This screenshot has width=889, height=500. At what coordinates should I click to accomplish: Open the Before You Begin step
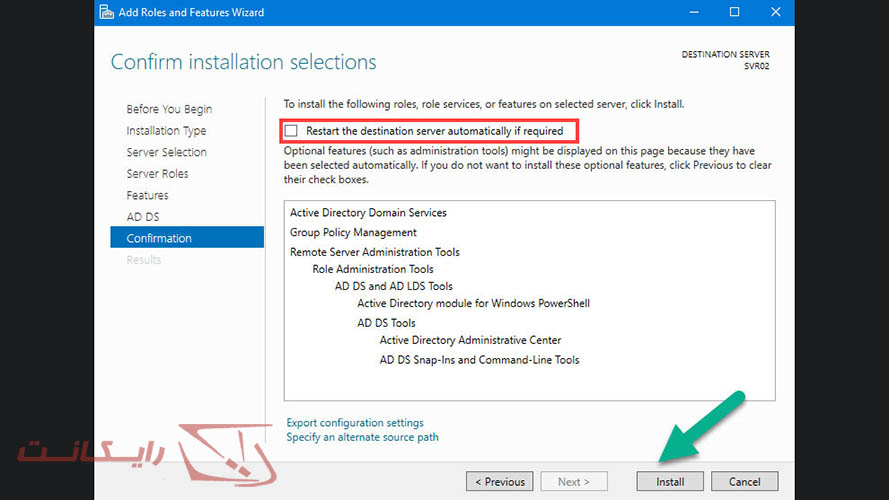(169, 109)
